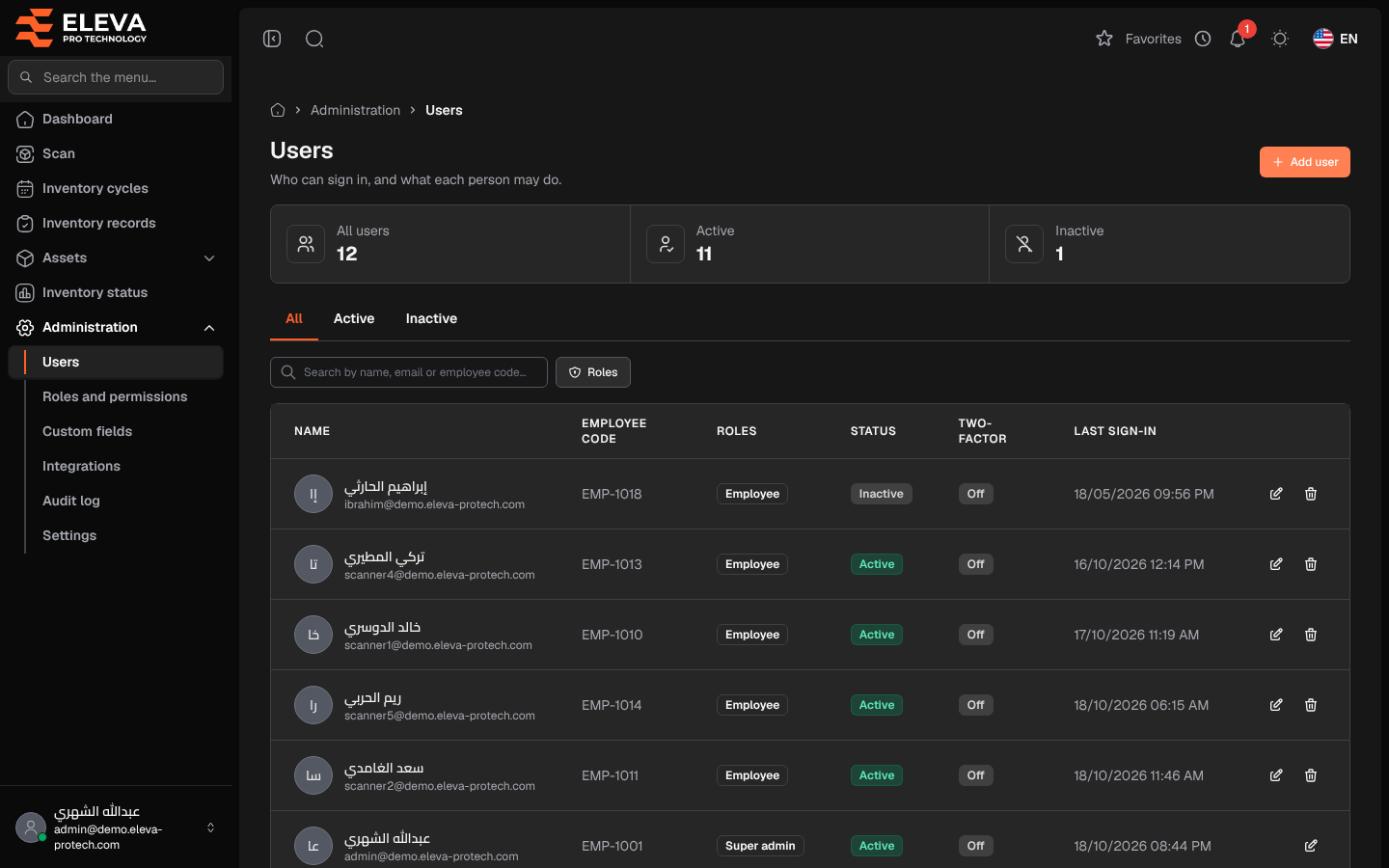Open Inventory cycles in sidebar
Screen dimensions: 1389x868
116,188
